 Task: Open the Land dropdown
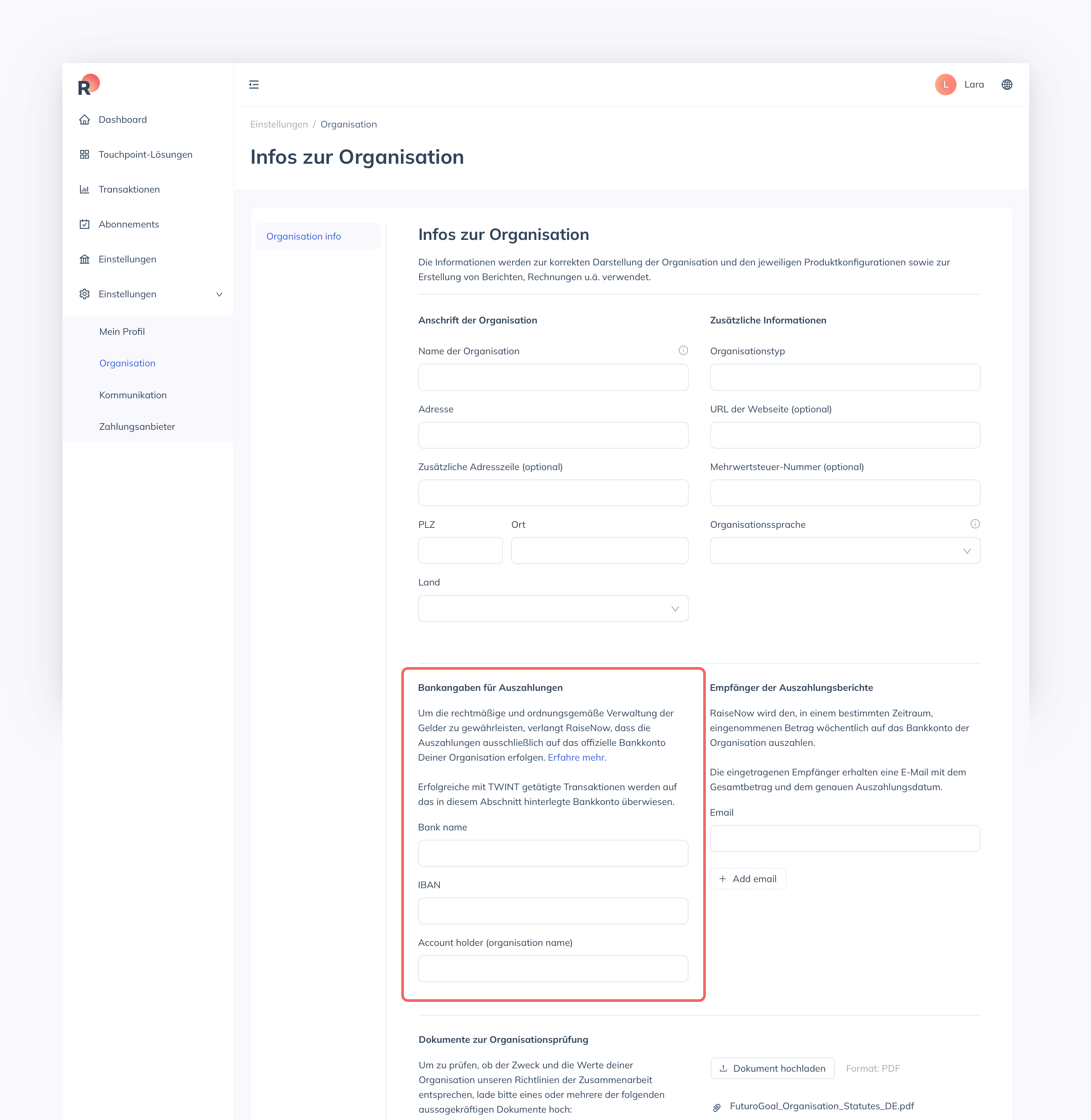pyautogui.click(x=553, y=608)
